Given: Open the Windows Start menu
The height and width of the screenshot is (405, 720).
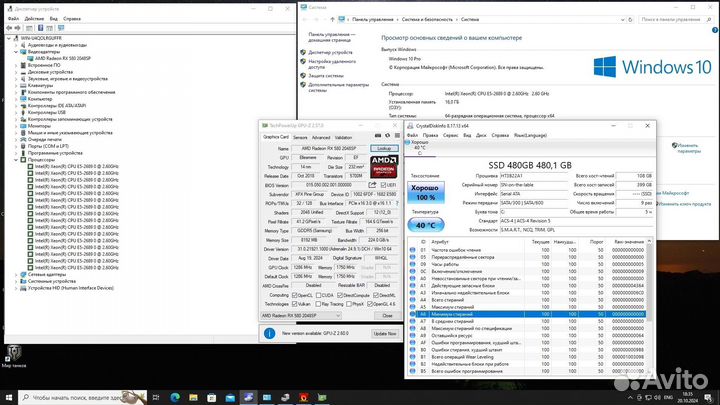Looking at the screenshot, I should click(9, 397).
